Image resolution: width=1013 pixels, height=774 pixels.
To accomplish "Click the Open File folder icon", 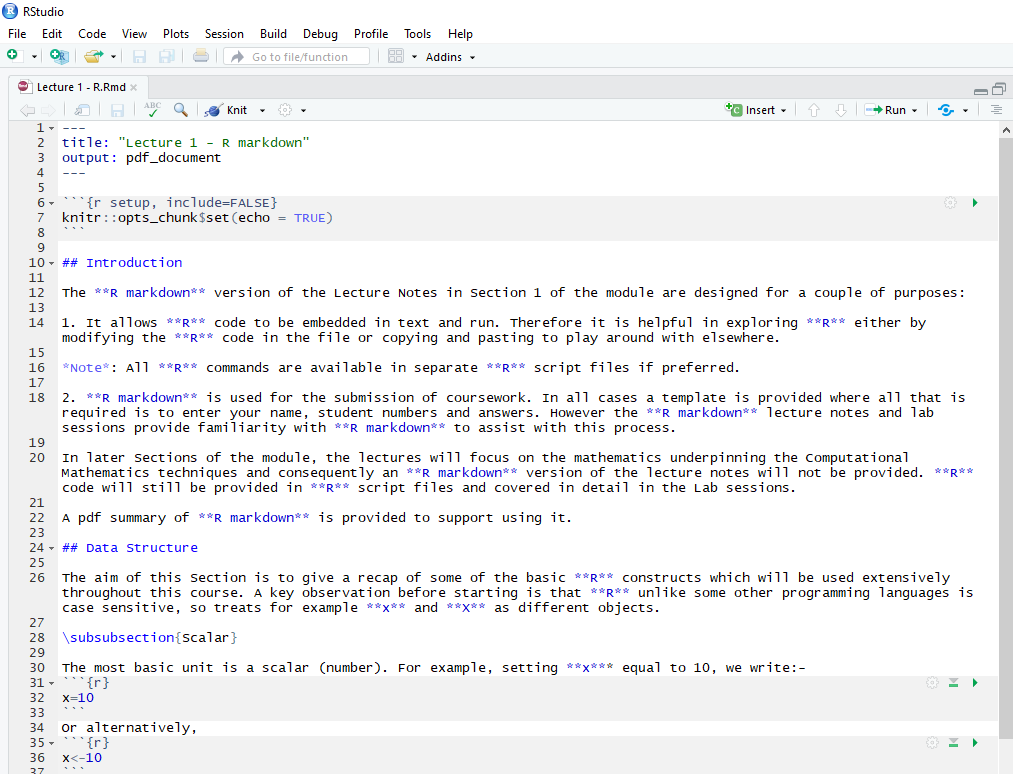I will (x=93, y=57).
